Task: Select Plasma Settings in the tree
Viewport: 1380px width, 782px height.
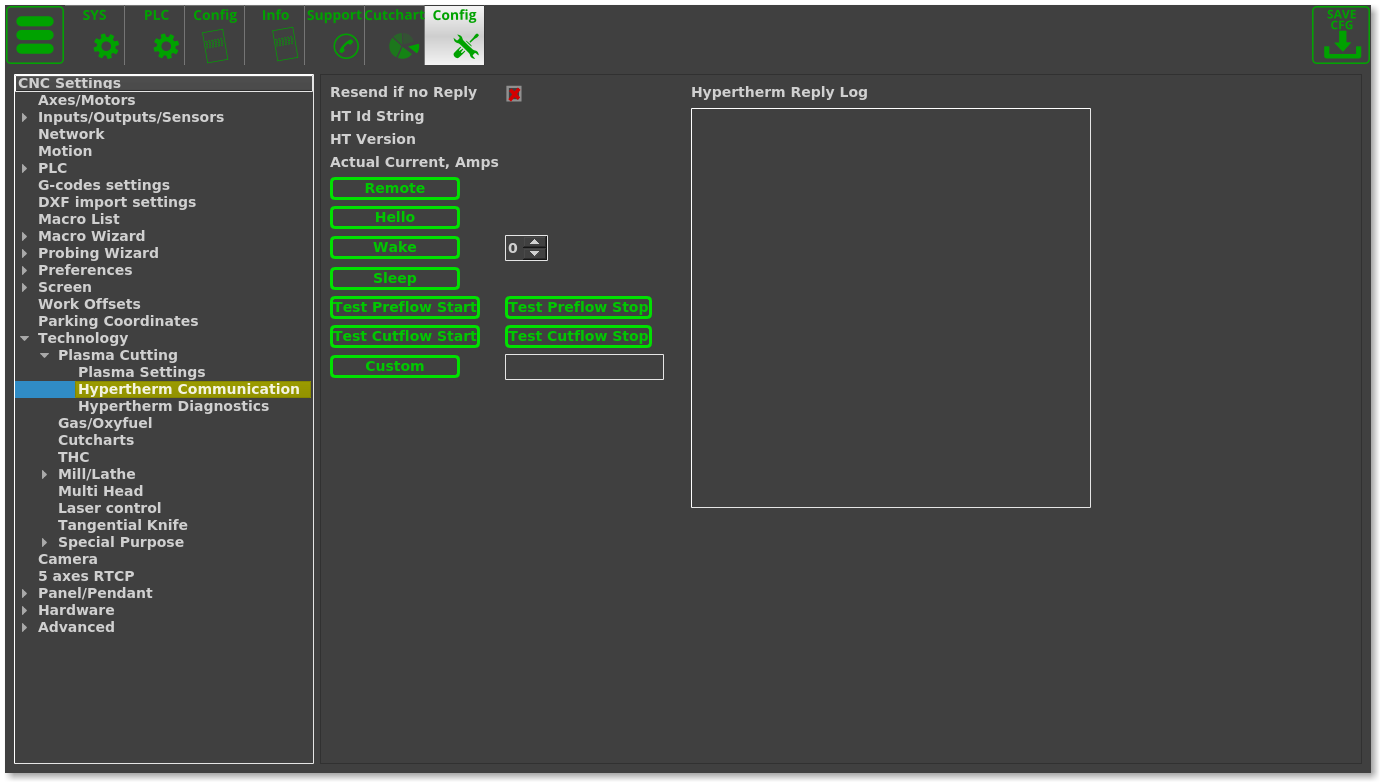Action: pyautogui.click(x=141, y=372)
